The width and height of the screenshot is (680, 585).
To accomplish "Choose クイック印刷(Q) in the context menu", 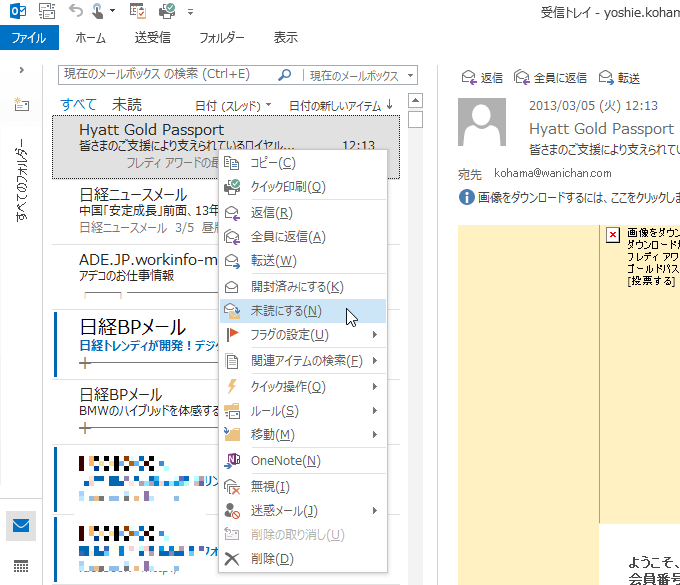I will click(x=303, y=187).
